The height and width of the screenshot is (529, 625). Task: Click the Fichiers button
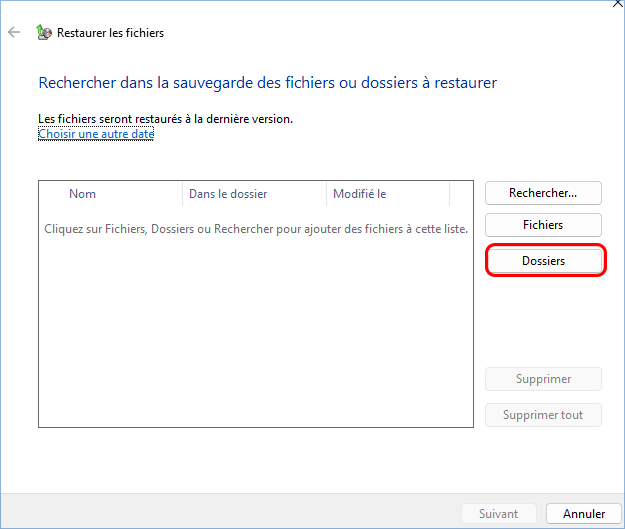coord(543,225)
